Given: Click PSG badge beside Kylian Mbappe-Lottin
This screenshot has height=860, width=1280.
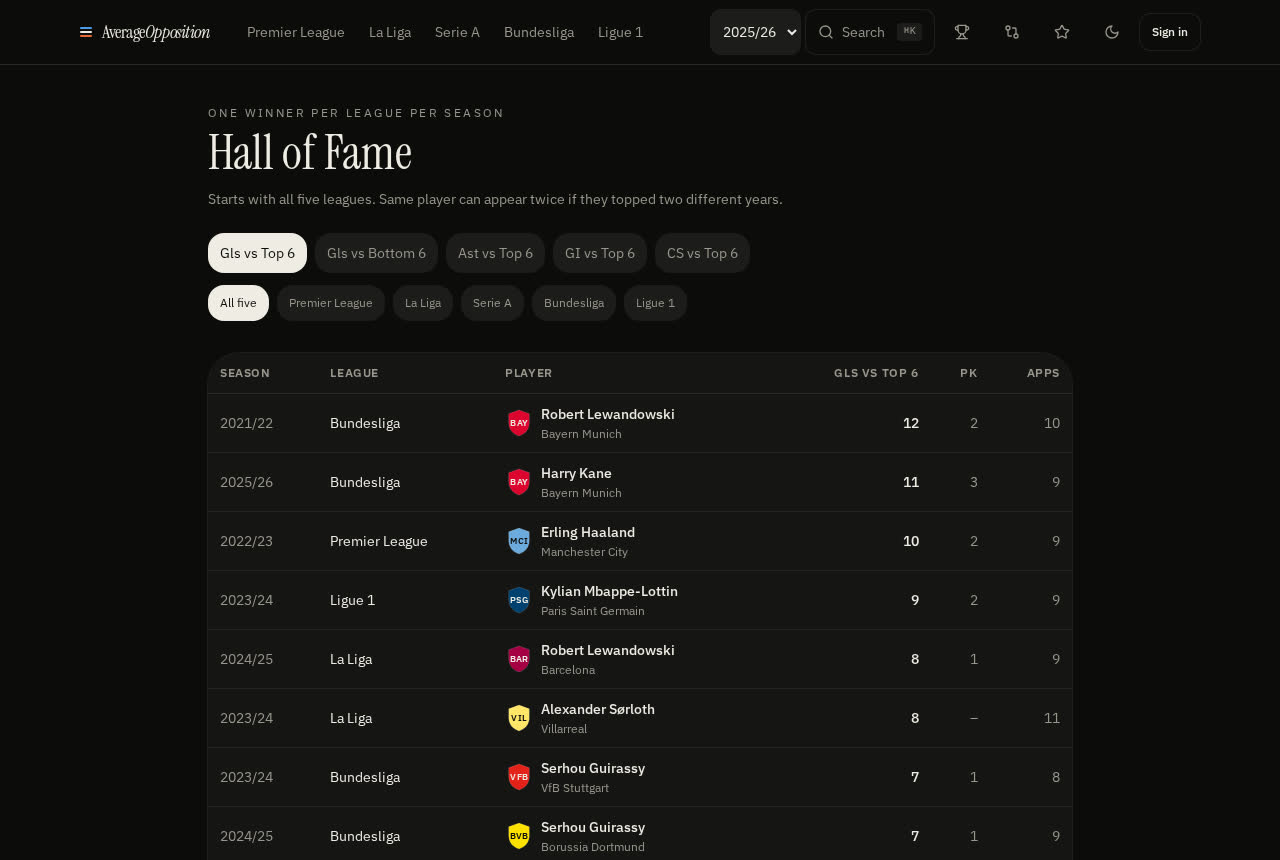Looking at the screenshot, I should (x=519, y=600).
